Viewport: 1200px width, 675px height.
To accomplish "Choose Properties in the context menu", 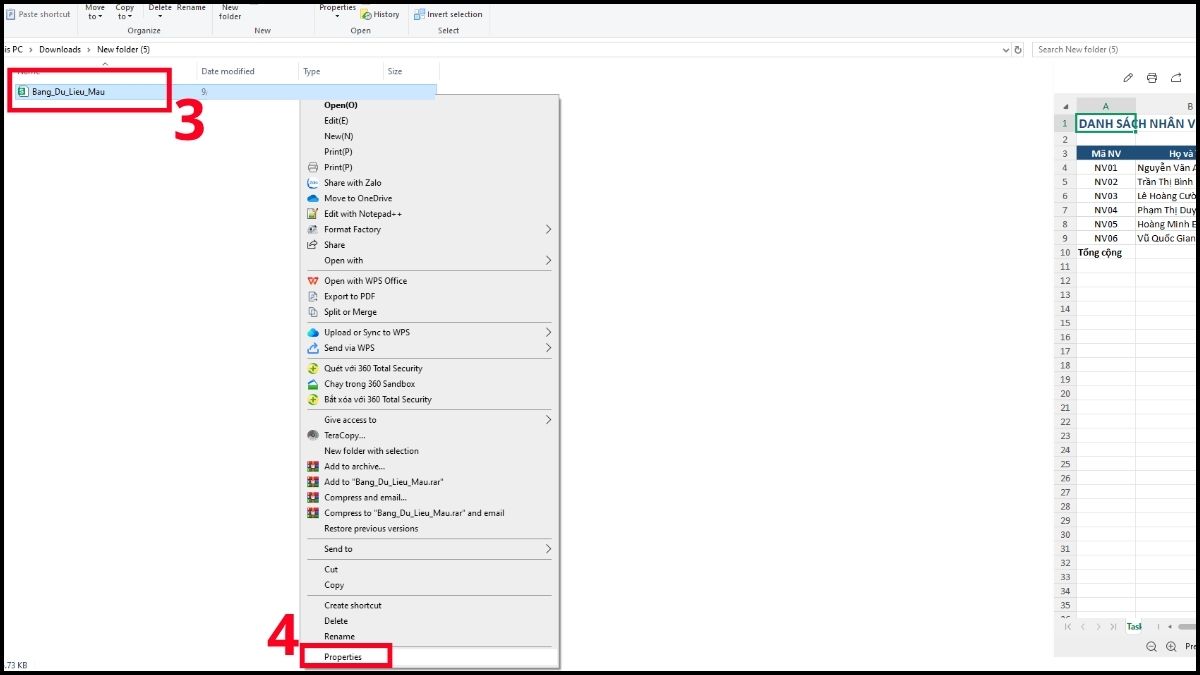I will click(x=343, y=657).
